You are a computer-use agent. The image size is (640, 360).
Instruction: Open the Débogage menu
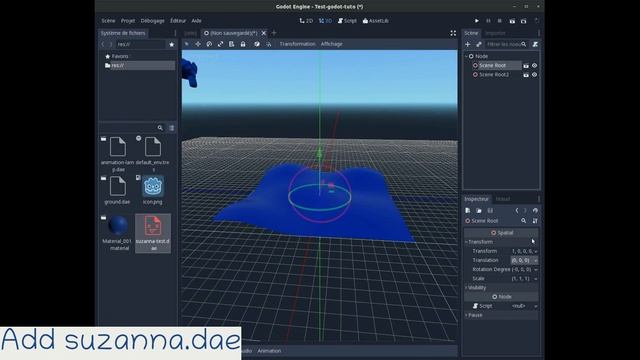[x=153, y=21]
